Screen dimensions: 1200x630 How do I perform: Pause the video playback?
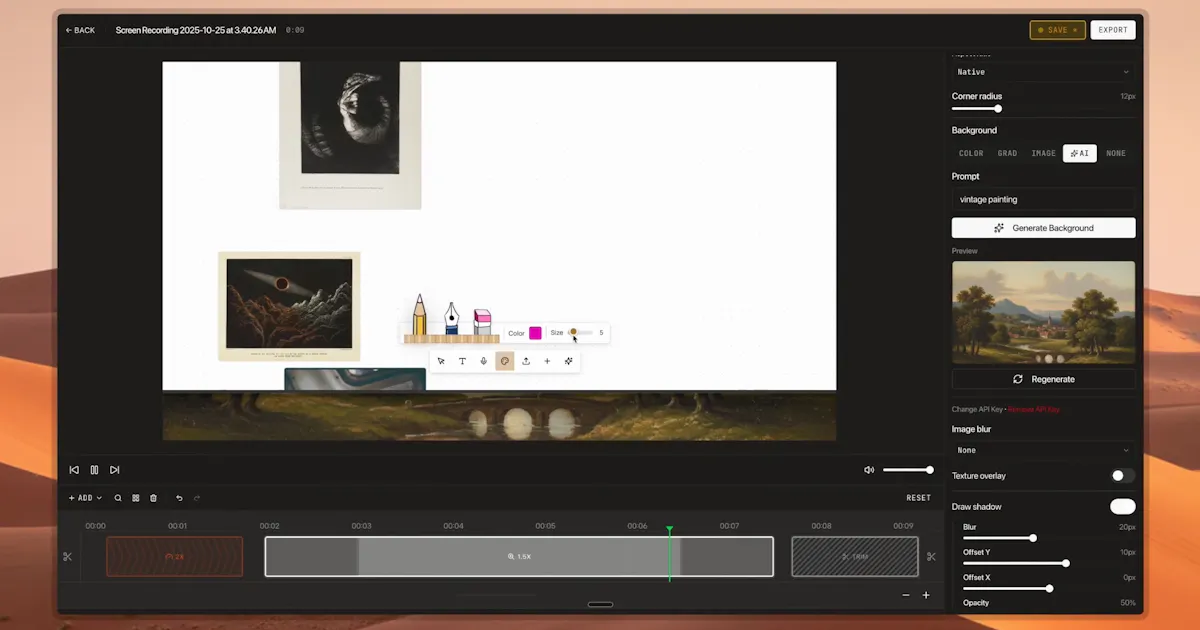click(x=94, y=470)
